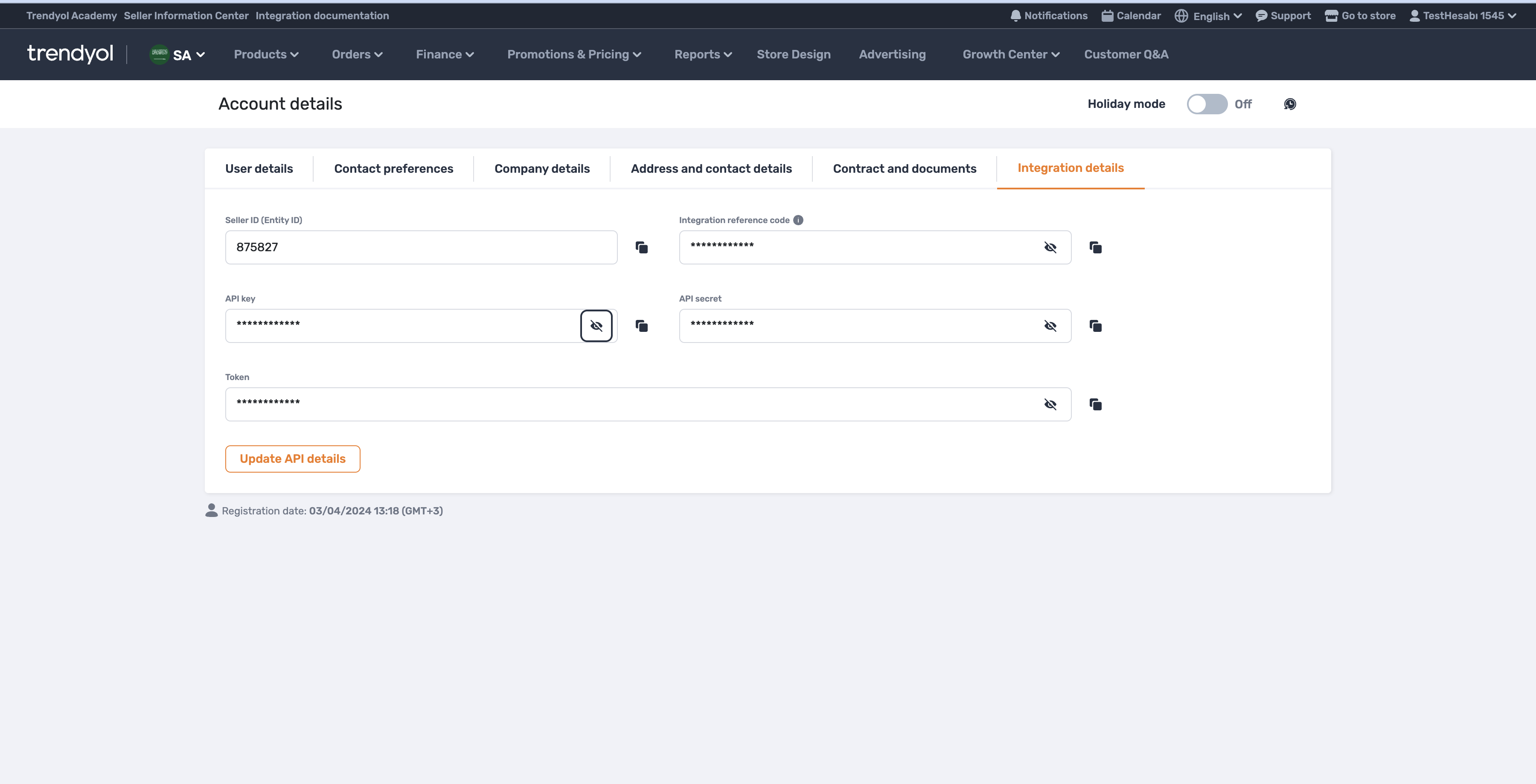Click the Go to store shop icon
Image resolution: width=1536 pixels, height=784 pixels.
[x=1332, y=16]
